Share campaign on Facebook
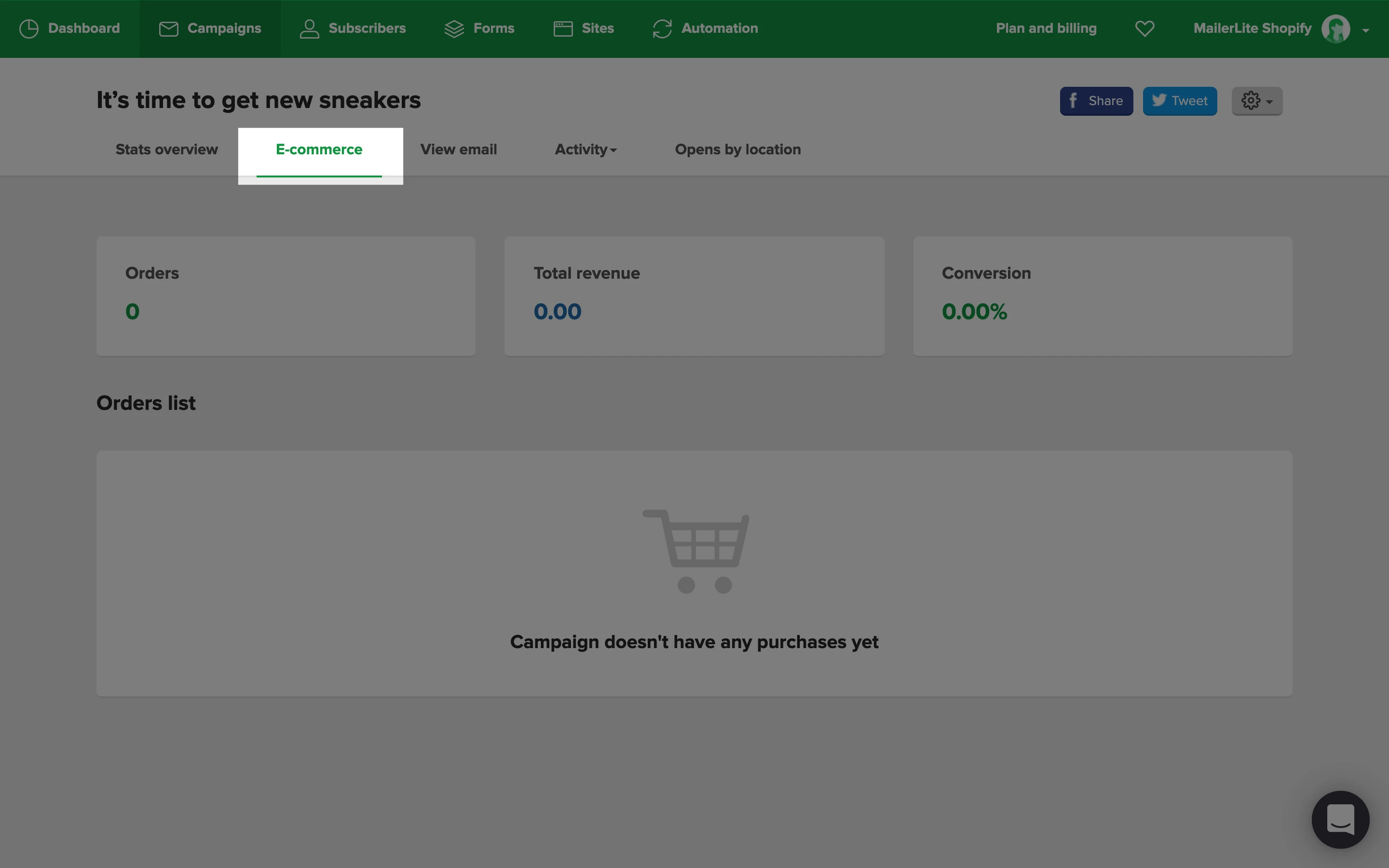The height and width of the screenshot is (868, 1389). 1096,101
